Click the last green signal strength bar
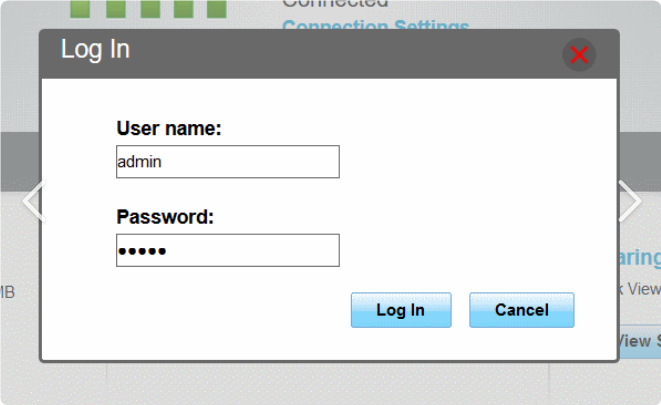 click(217, 9)
